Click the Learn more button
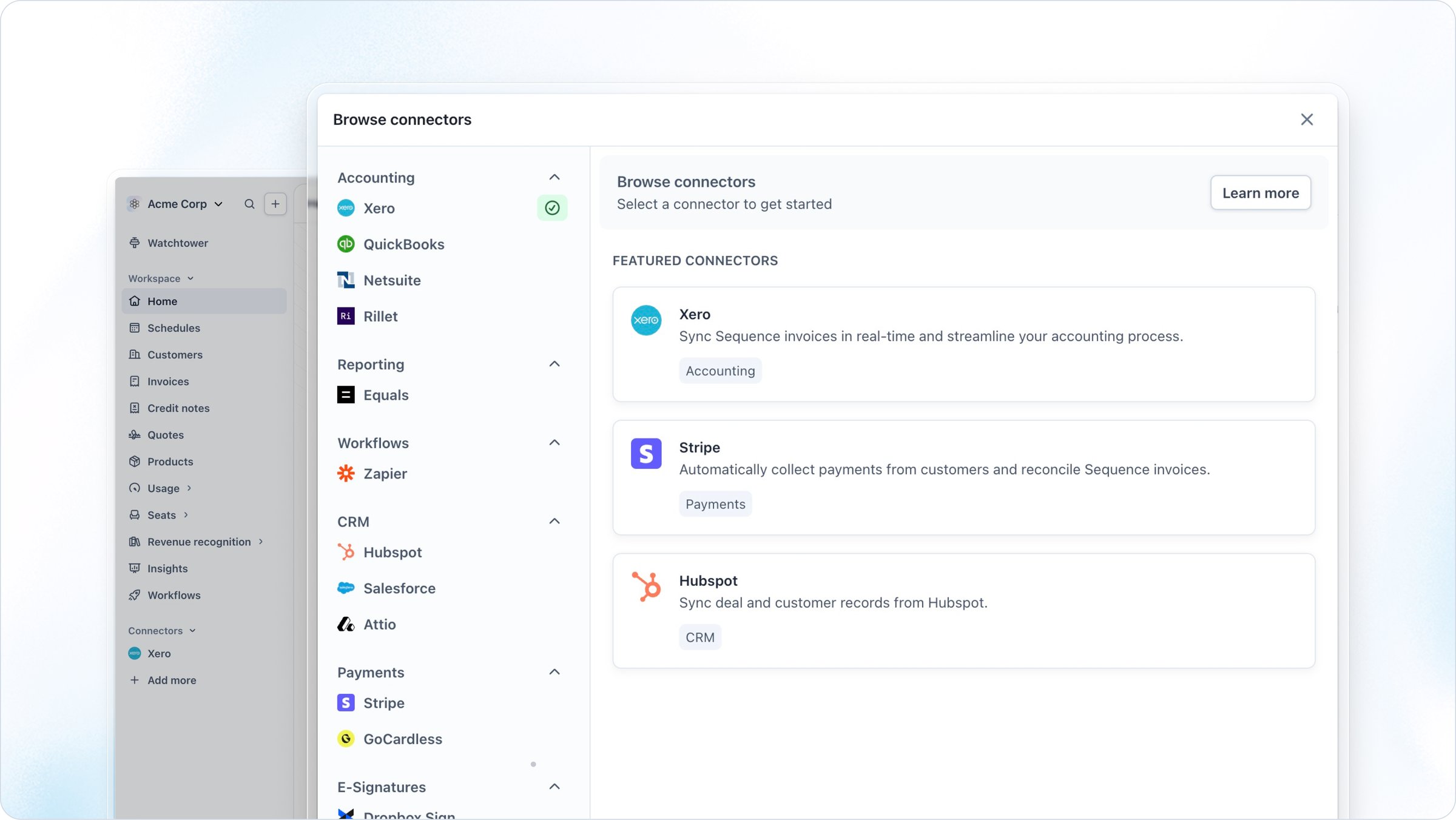1456x820 pixels. point(1261,193)
